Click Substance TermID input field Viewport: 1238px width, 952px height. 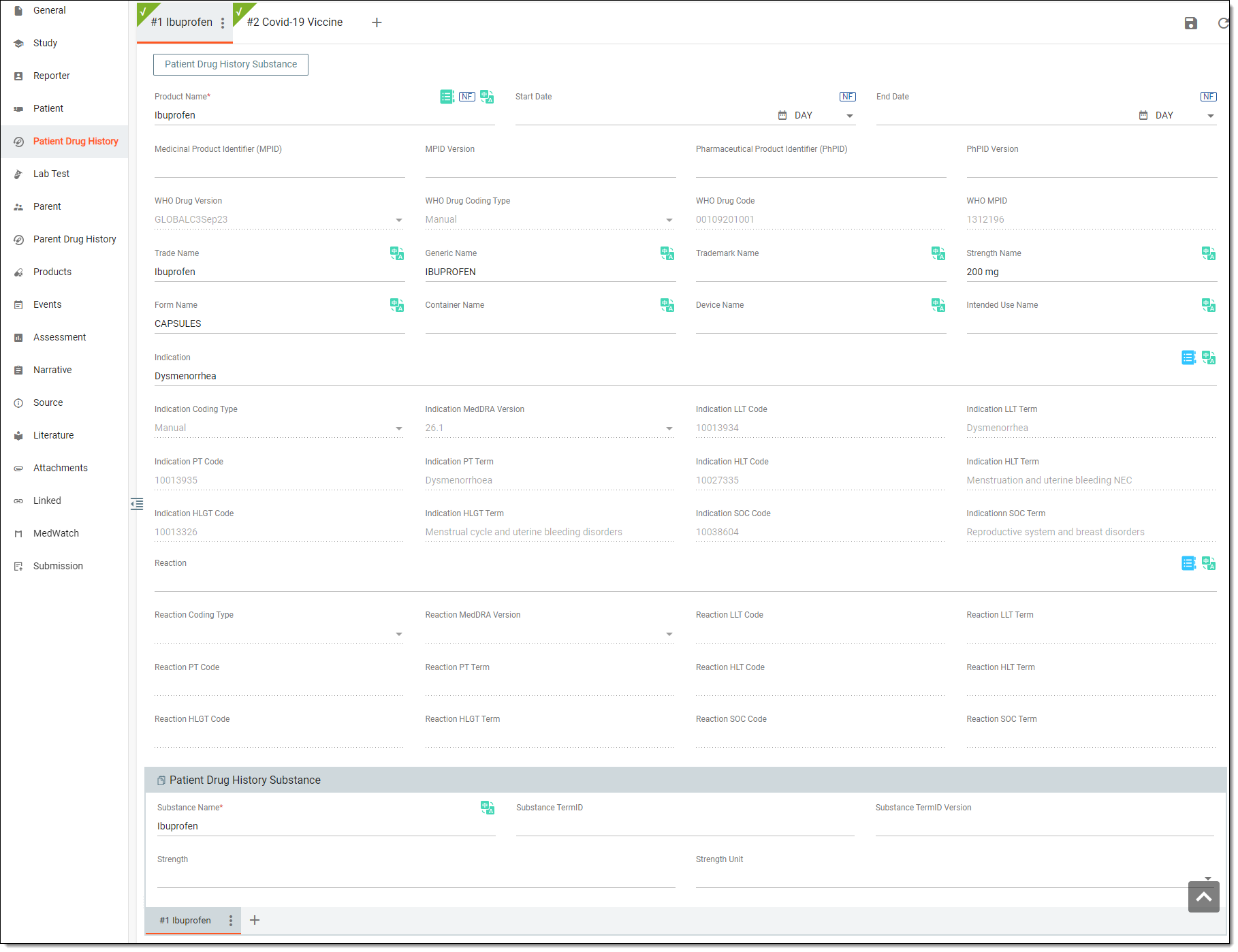(685, 827)
